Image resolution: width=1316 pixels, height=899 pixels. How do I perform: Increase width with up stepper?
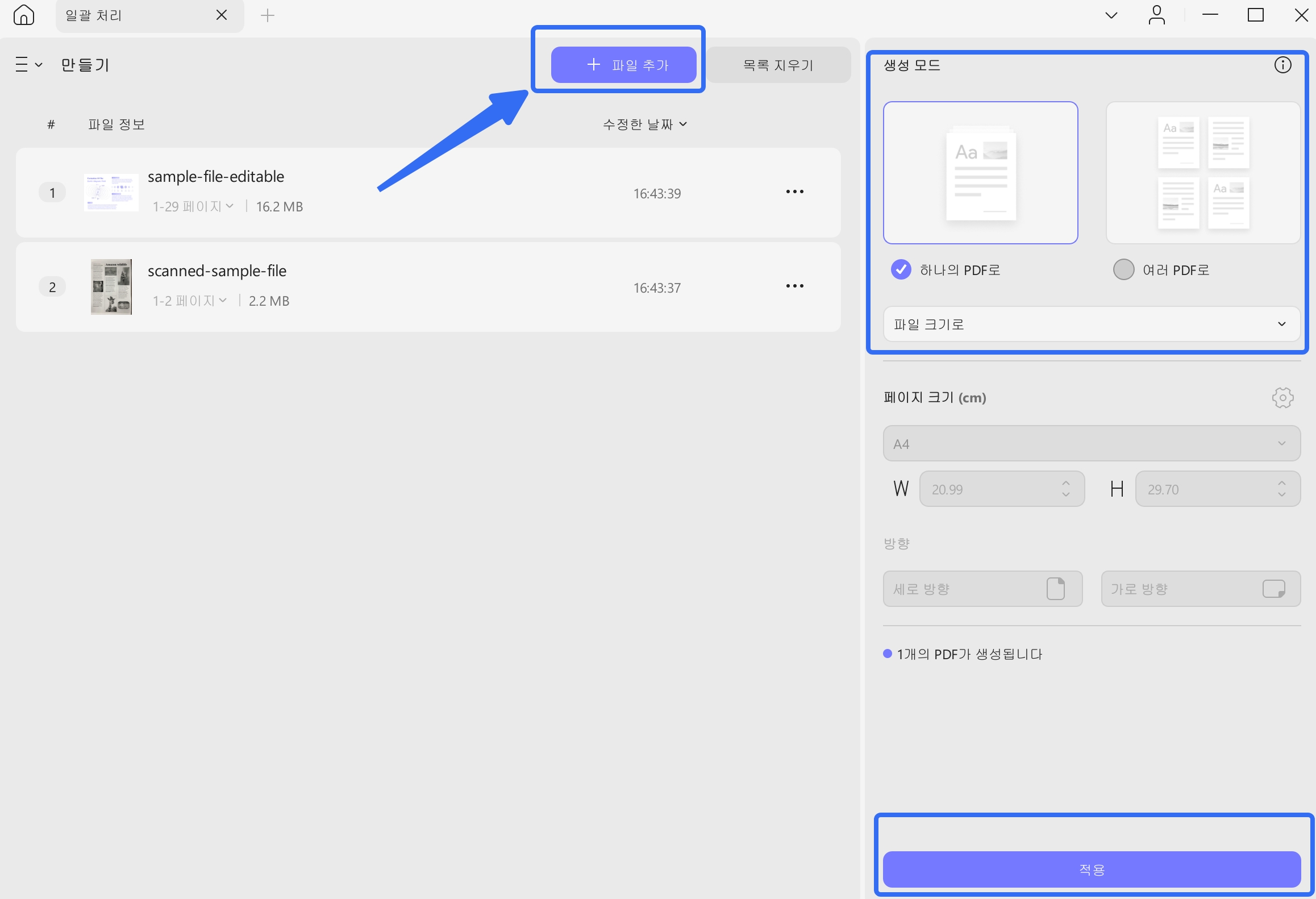click(1066, 483)
